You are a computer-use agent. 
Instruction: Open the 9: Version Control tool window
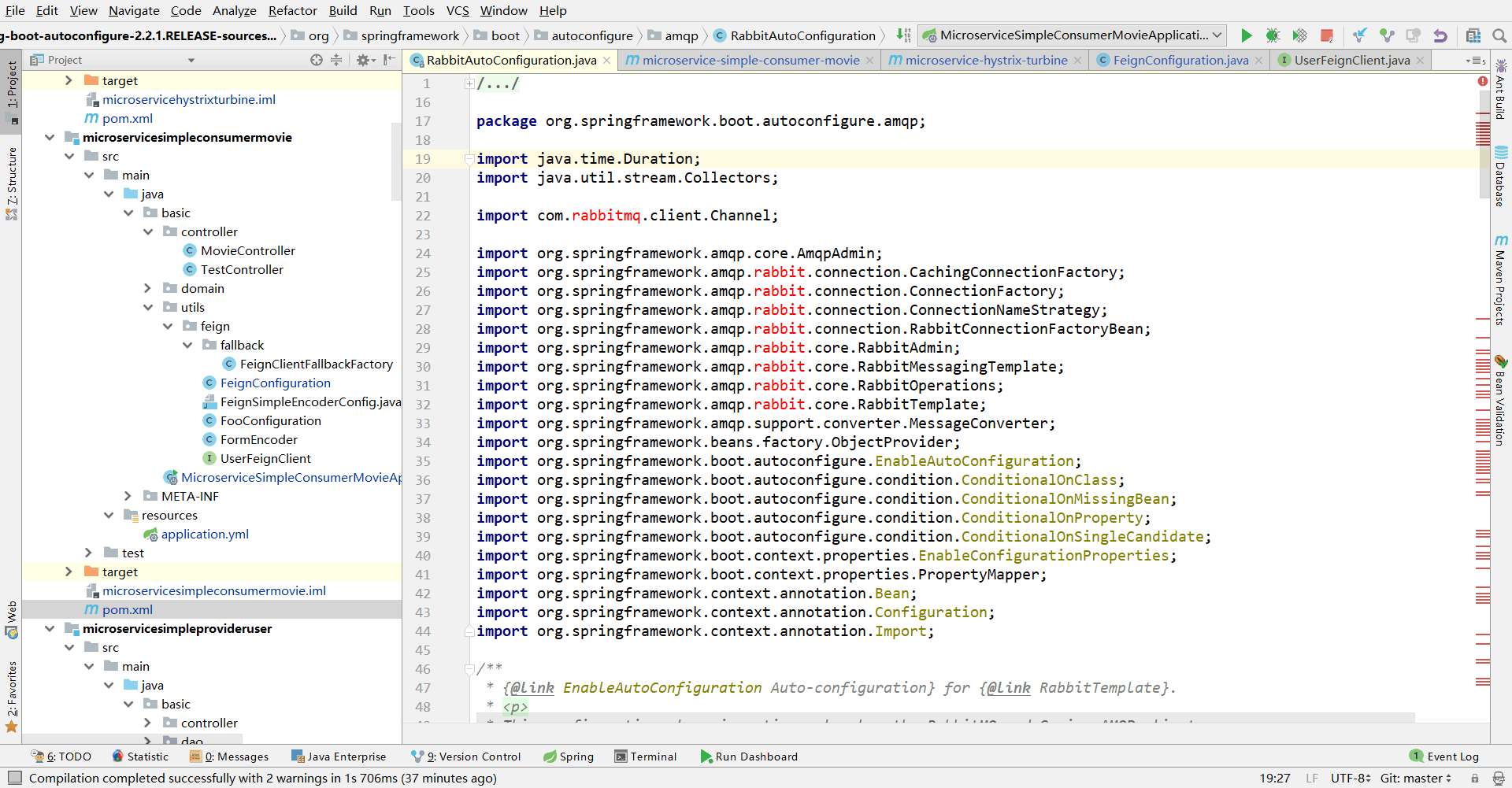[x=466, y=757]
